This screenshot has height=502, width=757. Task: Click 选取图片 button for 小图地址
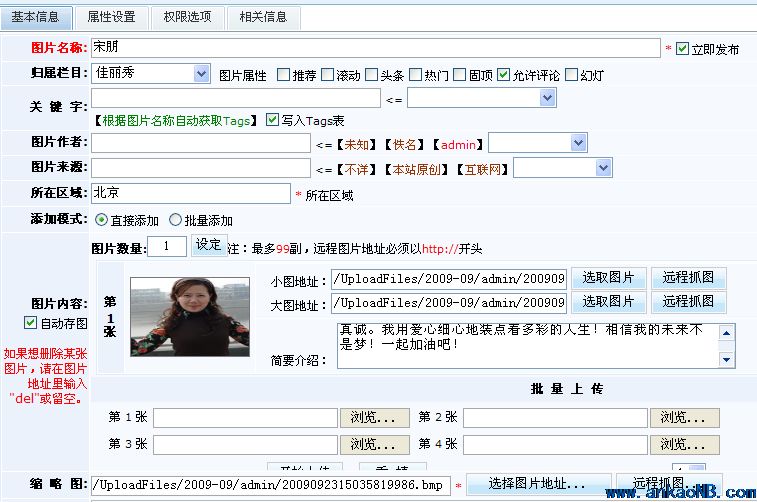(x=608, y=278)
